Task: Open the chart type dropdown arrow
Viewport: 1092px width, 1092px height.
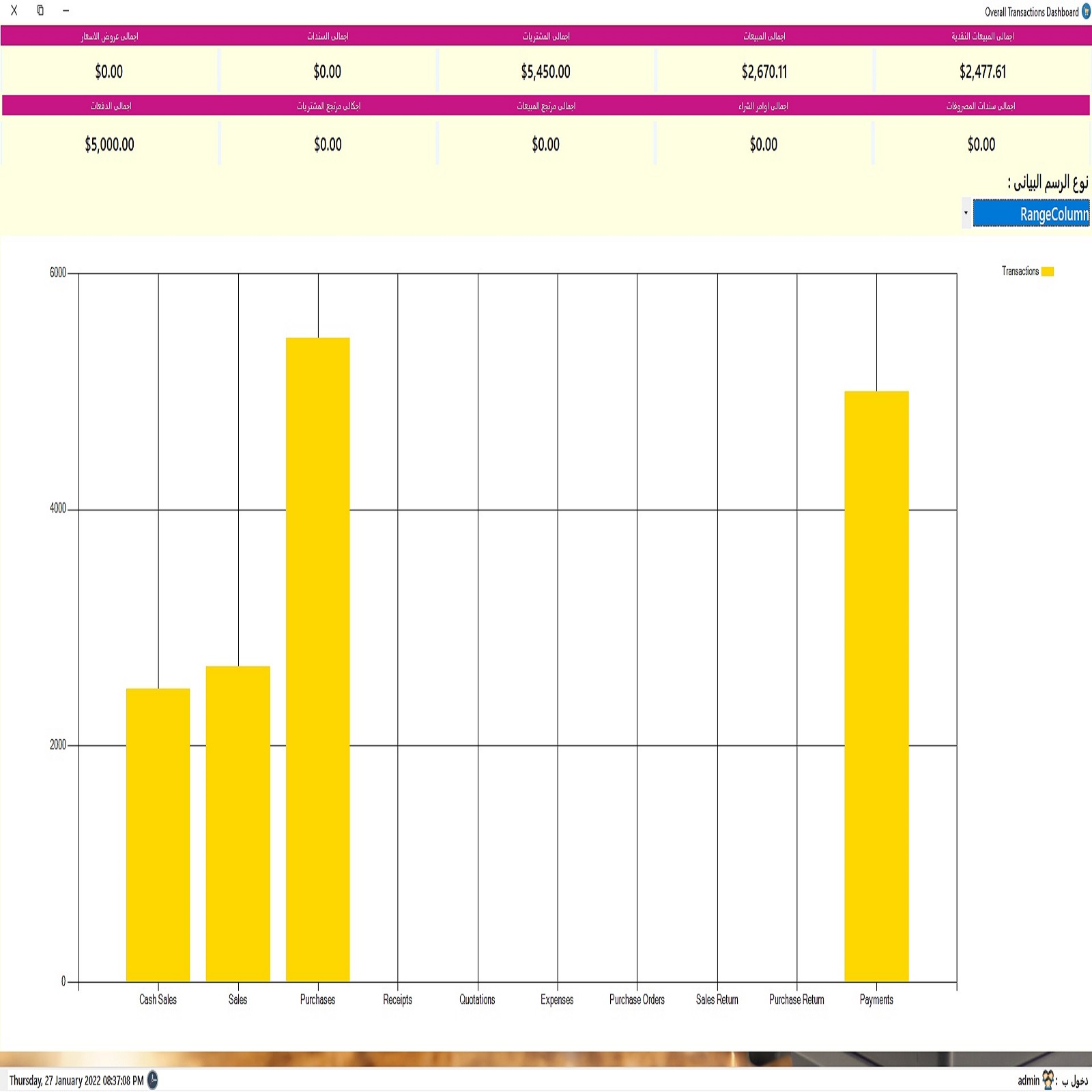Action: 966,213
